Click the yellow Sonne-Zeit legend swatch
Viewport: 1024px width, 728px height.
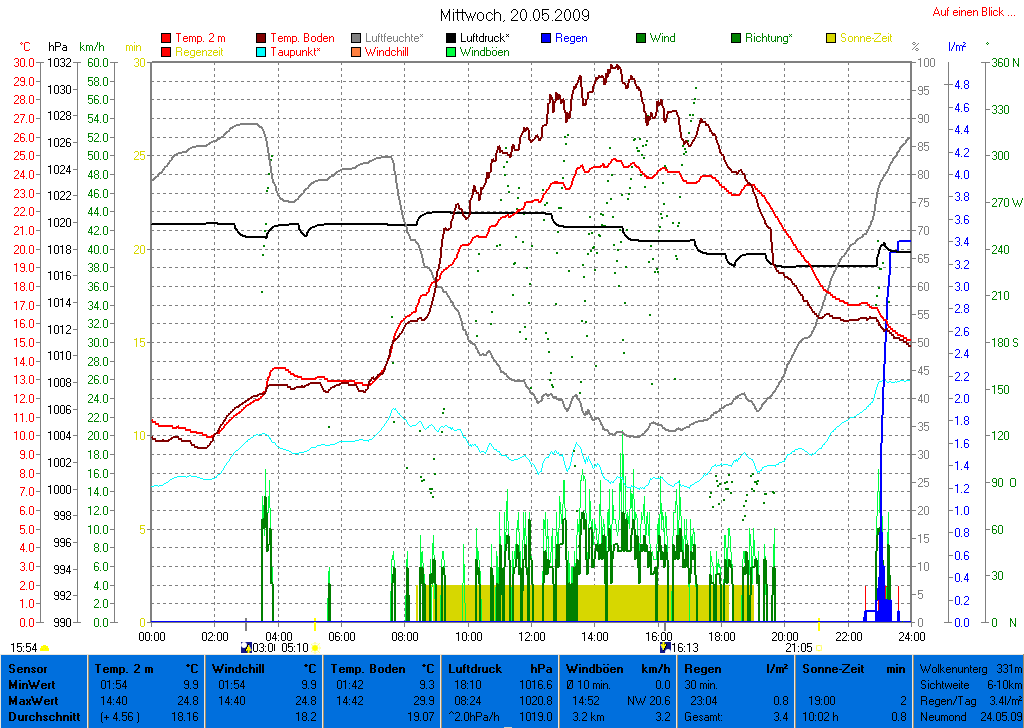point(832,38)
